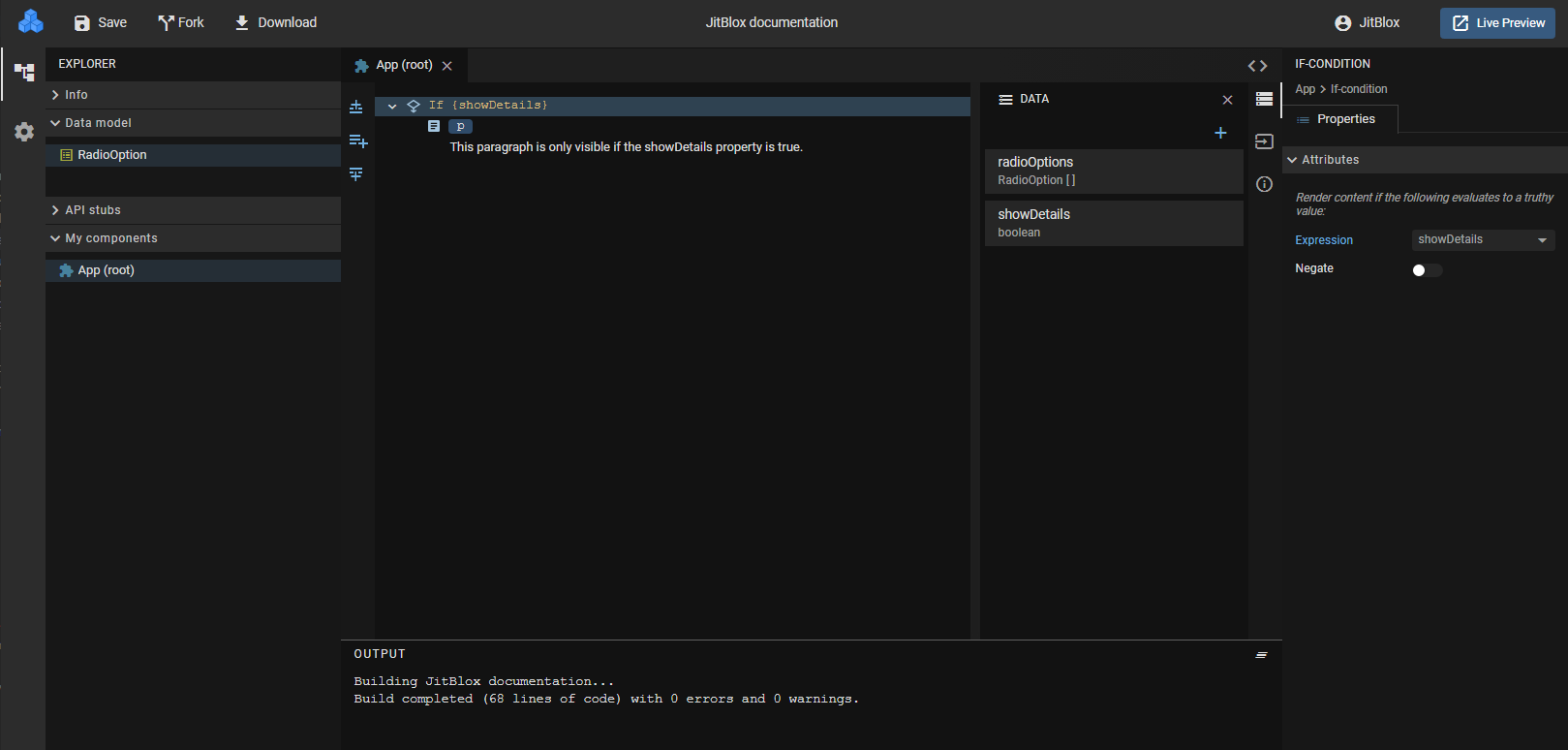Open the Expression dropdown showing showDetails
Screen dimensions: 1568x750
tap(1483, 240)
